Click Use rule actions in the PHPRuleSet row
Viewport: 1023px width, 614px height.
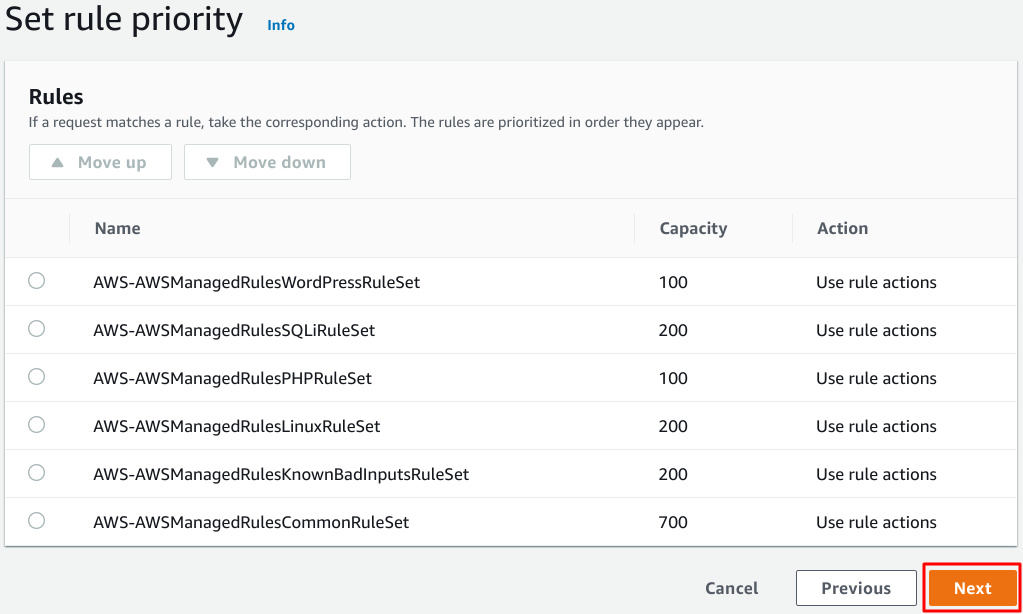point(876,378)
